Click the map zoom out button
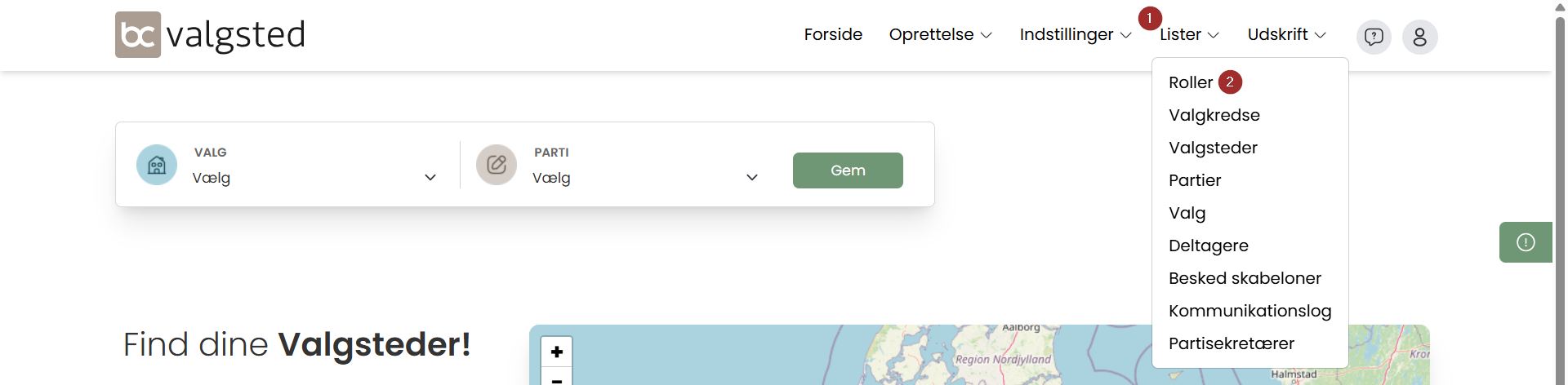Viewport: 1568px width, 385px height. [556, 379]
